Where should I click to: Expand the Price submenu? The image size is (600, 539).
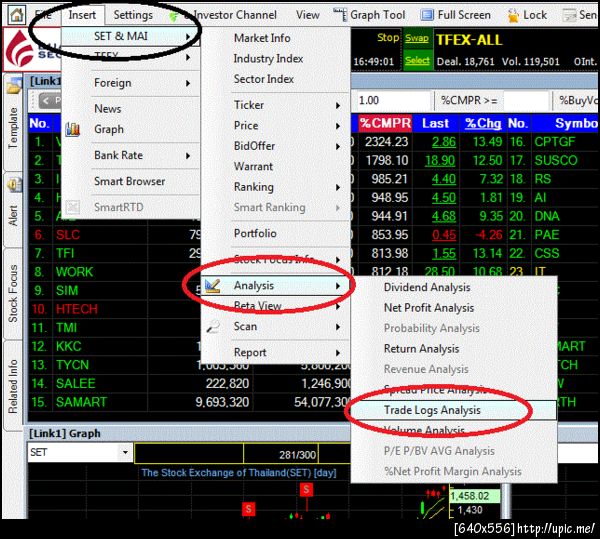[276, 125]
